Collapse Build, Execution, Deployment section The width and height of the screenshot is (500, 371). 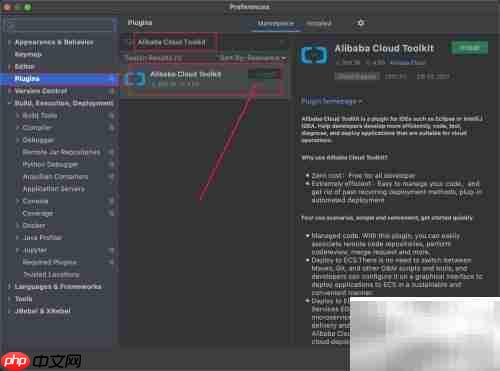(x=9, y=103)
